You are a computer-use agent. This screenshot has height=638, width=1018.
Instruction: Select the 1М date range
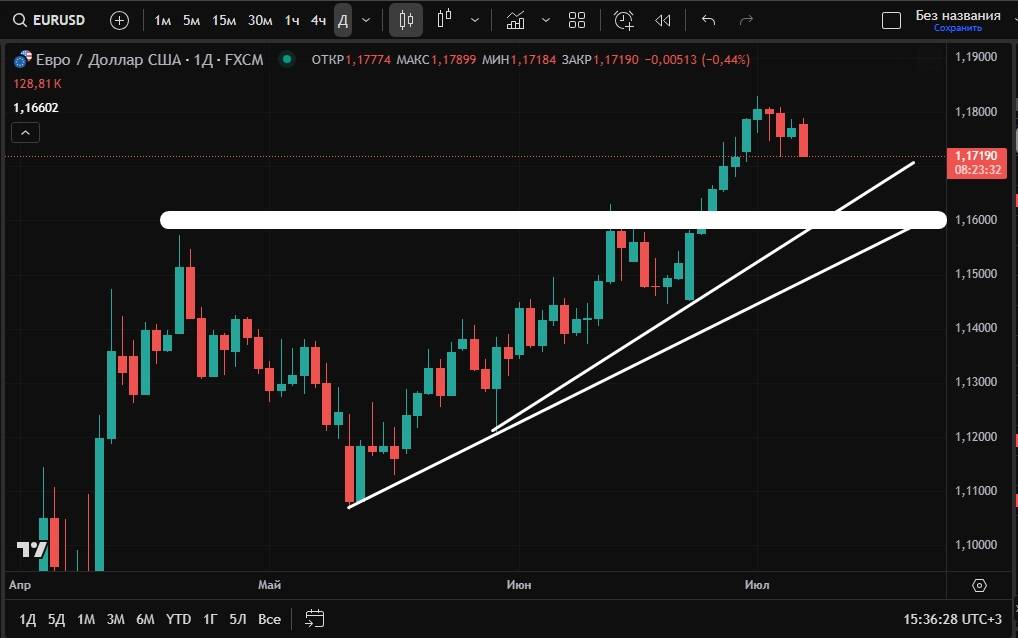click(86, 619)
